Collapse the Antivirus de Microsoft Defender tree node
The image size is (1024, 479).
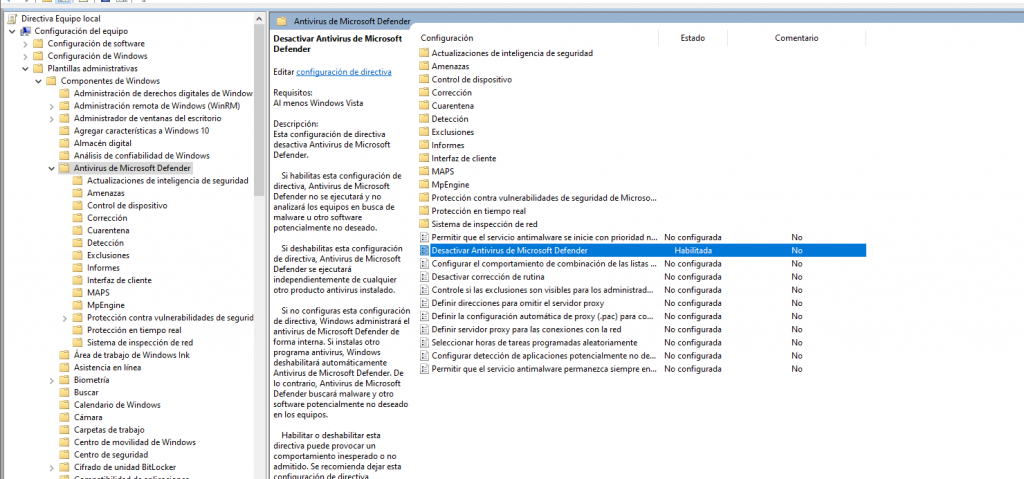51,168
